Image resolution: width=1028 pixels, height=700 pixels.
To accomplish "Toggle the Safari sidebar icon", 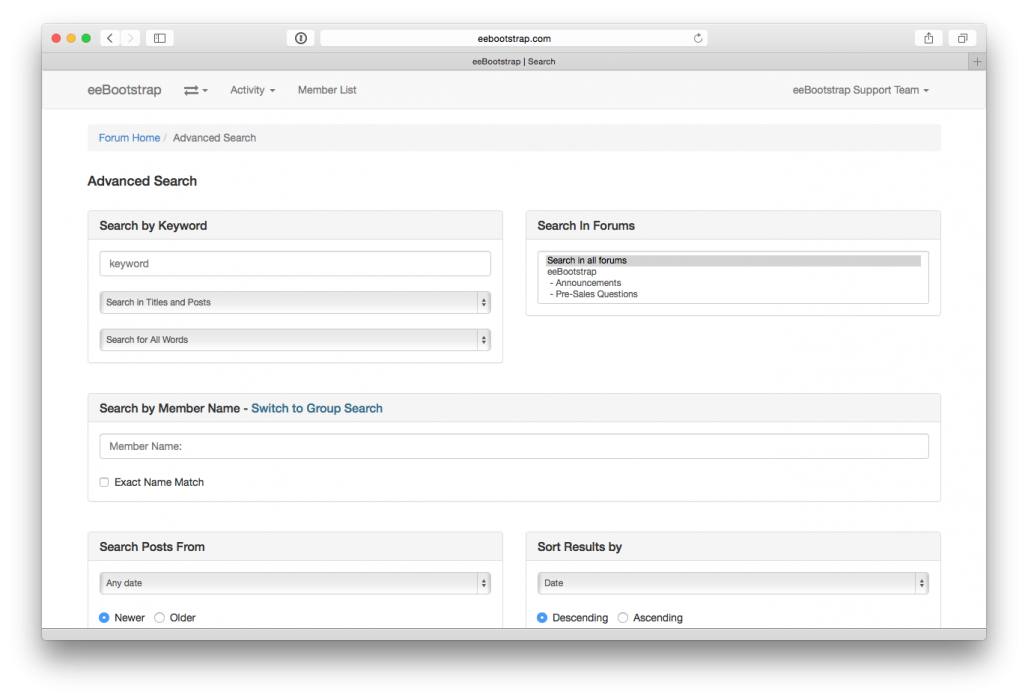I will click(x=159, y=38).
